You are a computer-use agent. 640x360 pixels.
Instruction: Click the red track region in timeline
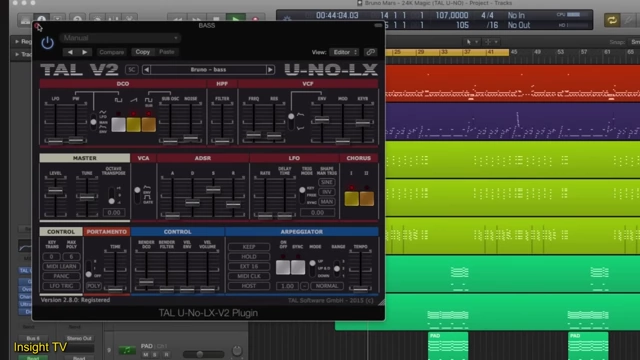click(513, 83)
